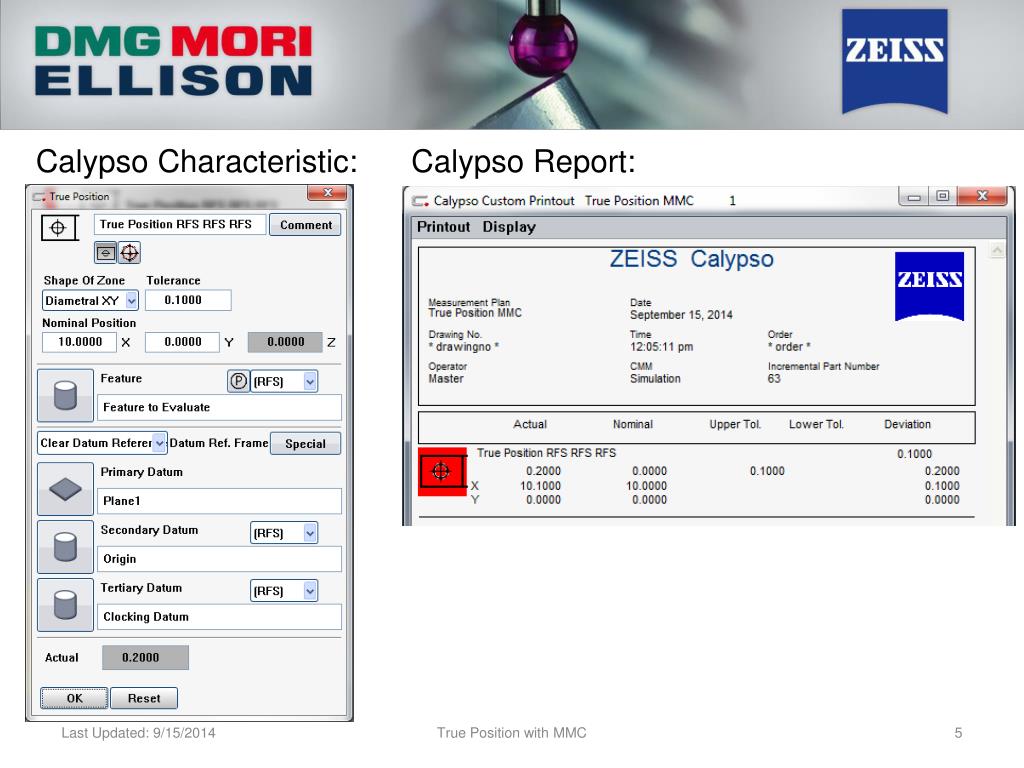Image resolution: width=1024 pixels, height=768 pixels.
Task: Click the Feature to Evaluate field
Action: click(219, 408)
